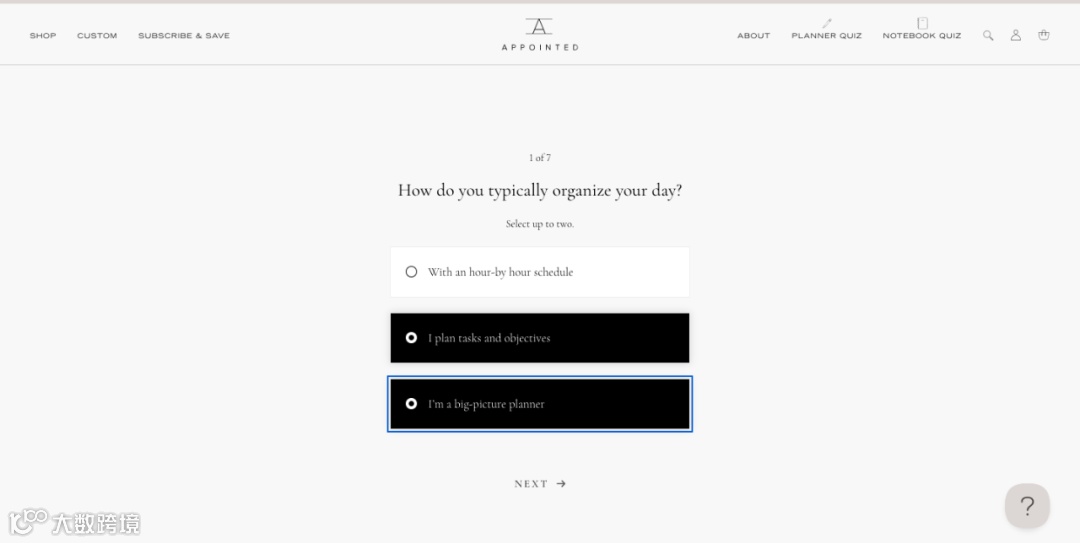Image resolution: width=1080 pixels, height=543 pixels.
Task: Deselect the 'I'm a big-picture planner' radio
Action: [411, 404]
